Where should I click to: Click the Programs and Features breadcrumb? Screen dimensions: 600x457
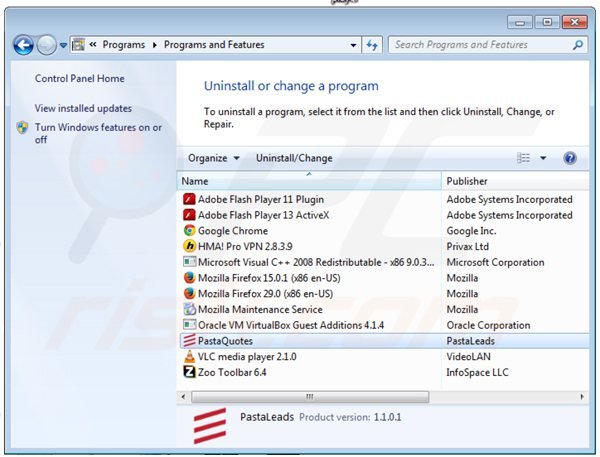pos(214,45)
